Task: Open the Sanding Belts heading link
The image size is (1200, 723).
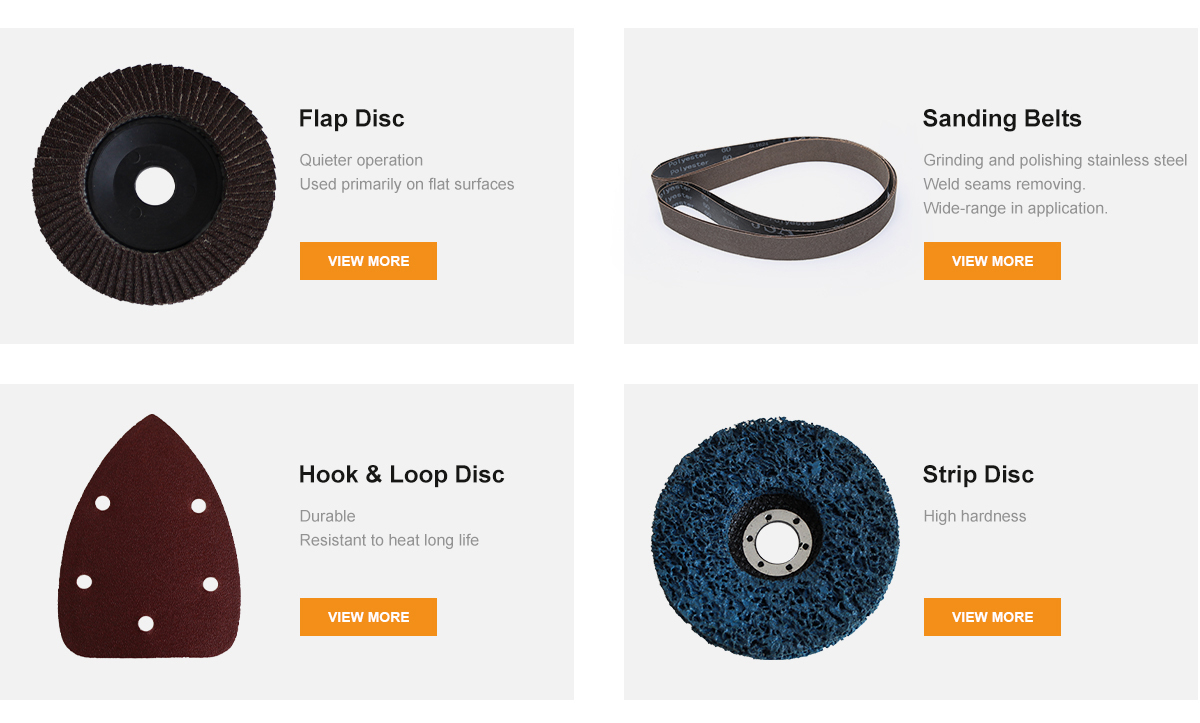Action: [1002, 119]
